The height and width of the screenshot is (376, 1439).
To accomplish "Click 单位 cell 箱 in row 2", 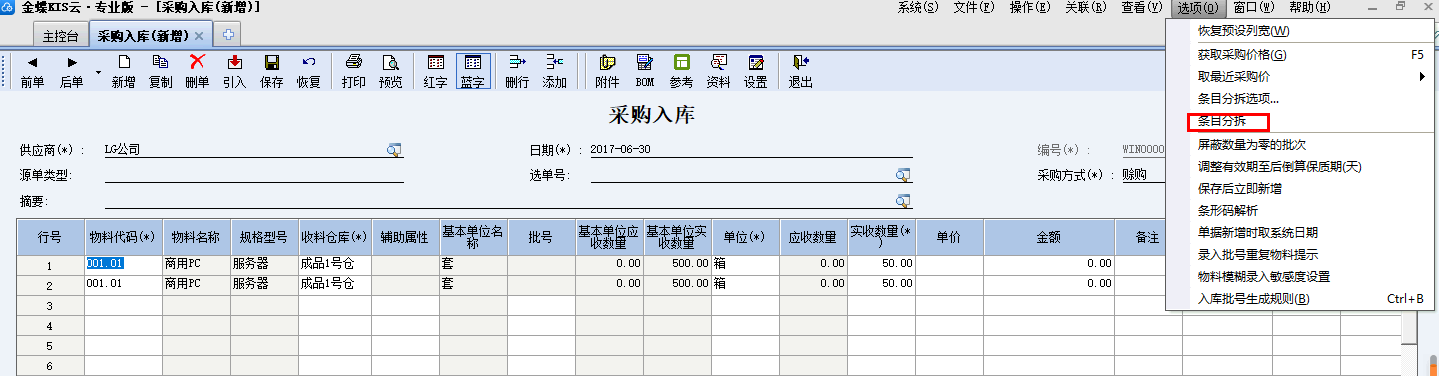I will [744, 284].
